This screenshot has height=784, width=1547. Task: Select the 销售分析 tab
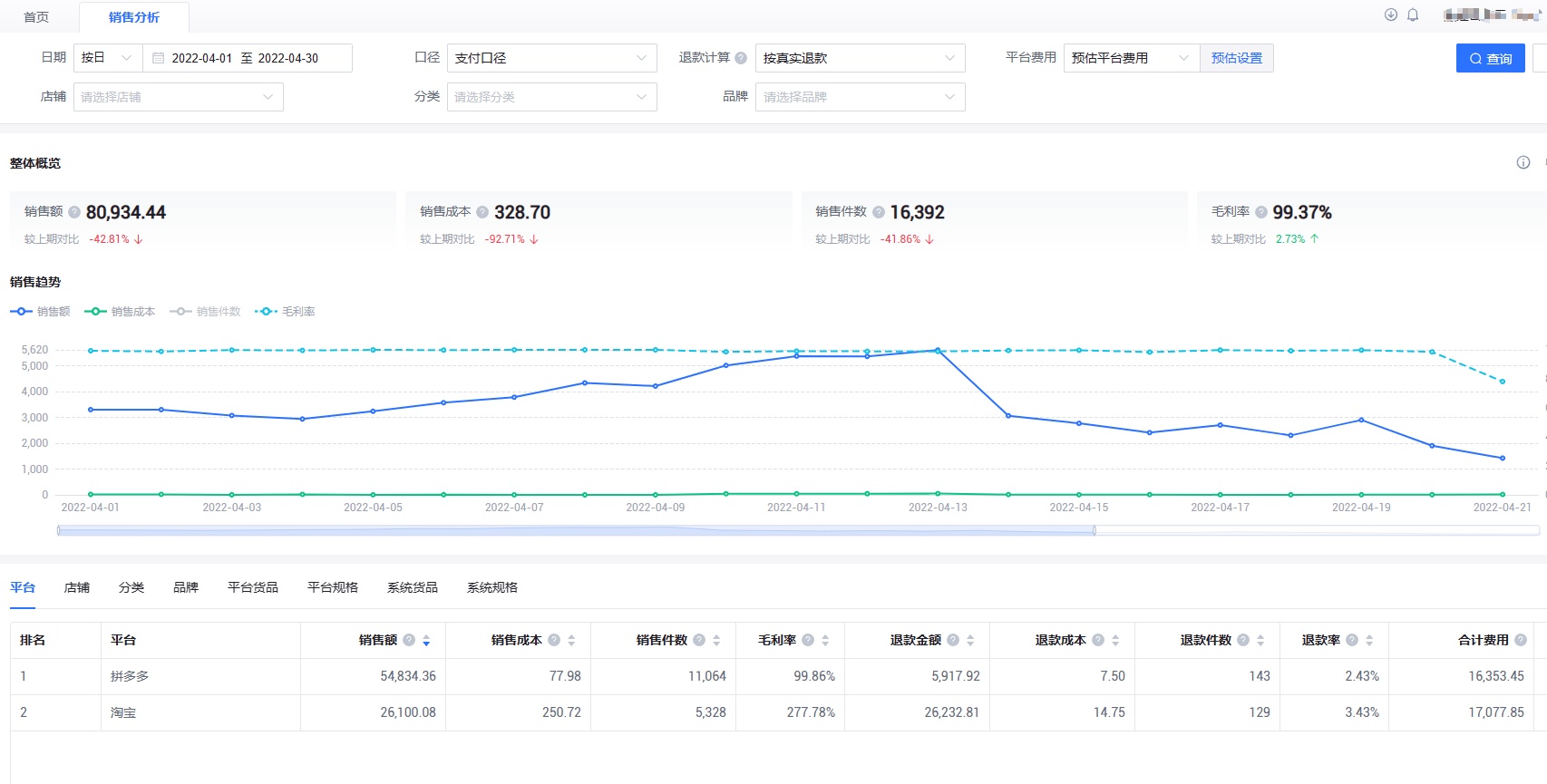coord(134,17)
